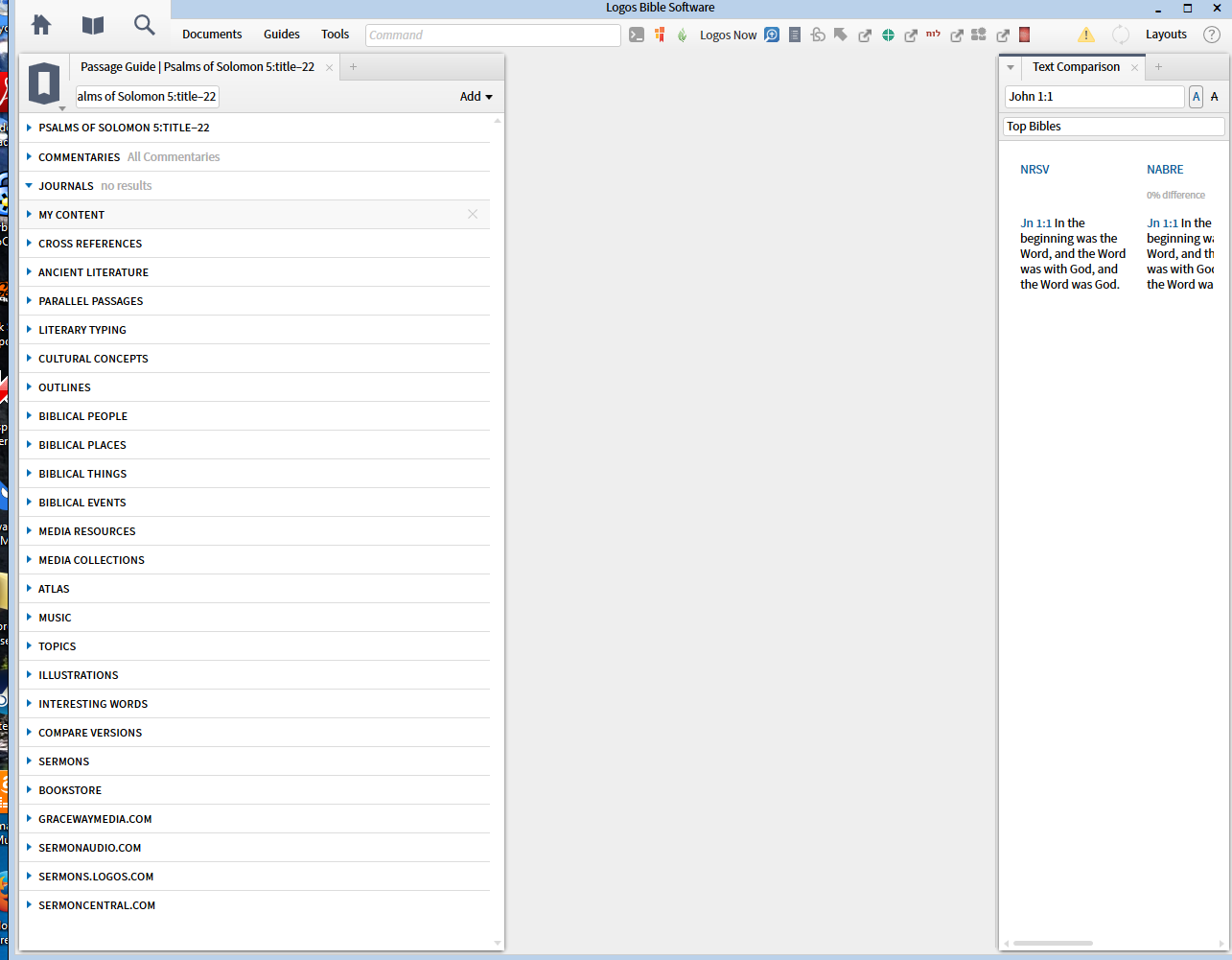Toggle the strikethrough A differences button

click(x=1215, y=97)
